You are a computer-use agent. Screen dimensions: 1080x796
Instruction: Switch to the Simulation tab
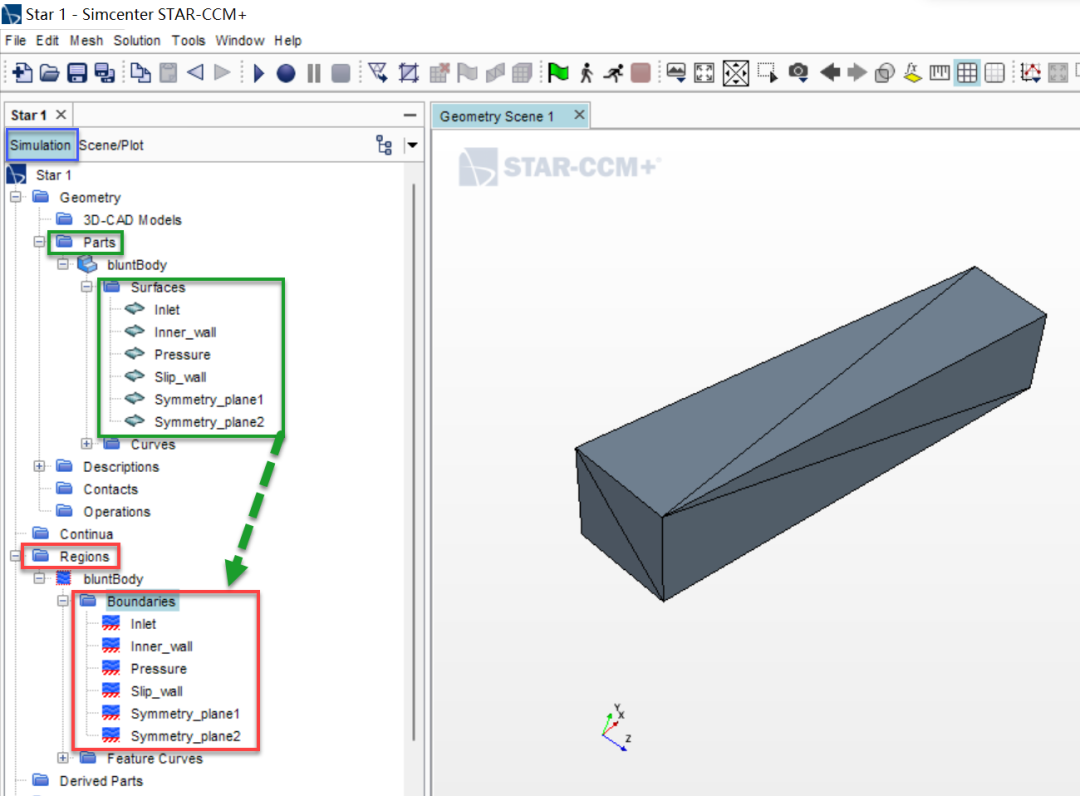coord(41,145)
